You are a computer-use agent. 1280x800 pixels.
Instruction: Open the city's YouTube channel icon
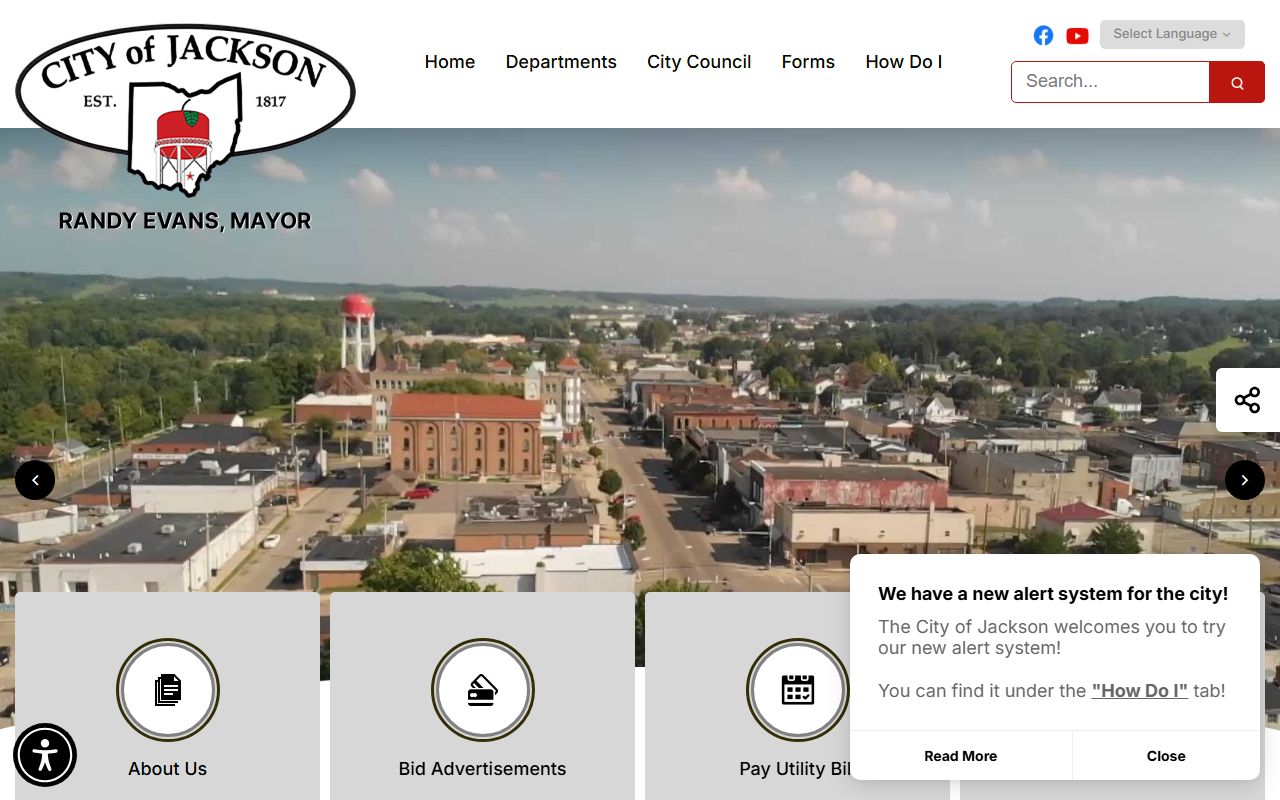coord(1077,36)
